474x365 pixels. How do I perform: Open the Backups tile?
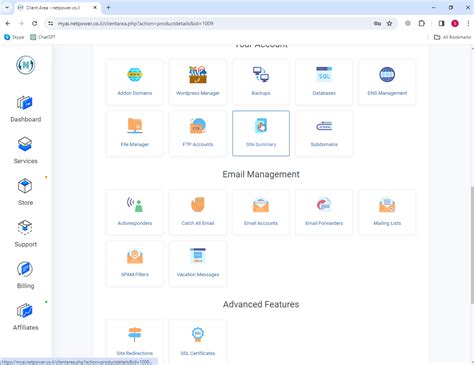[x=261, y=82]
